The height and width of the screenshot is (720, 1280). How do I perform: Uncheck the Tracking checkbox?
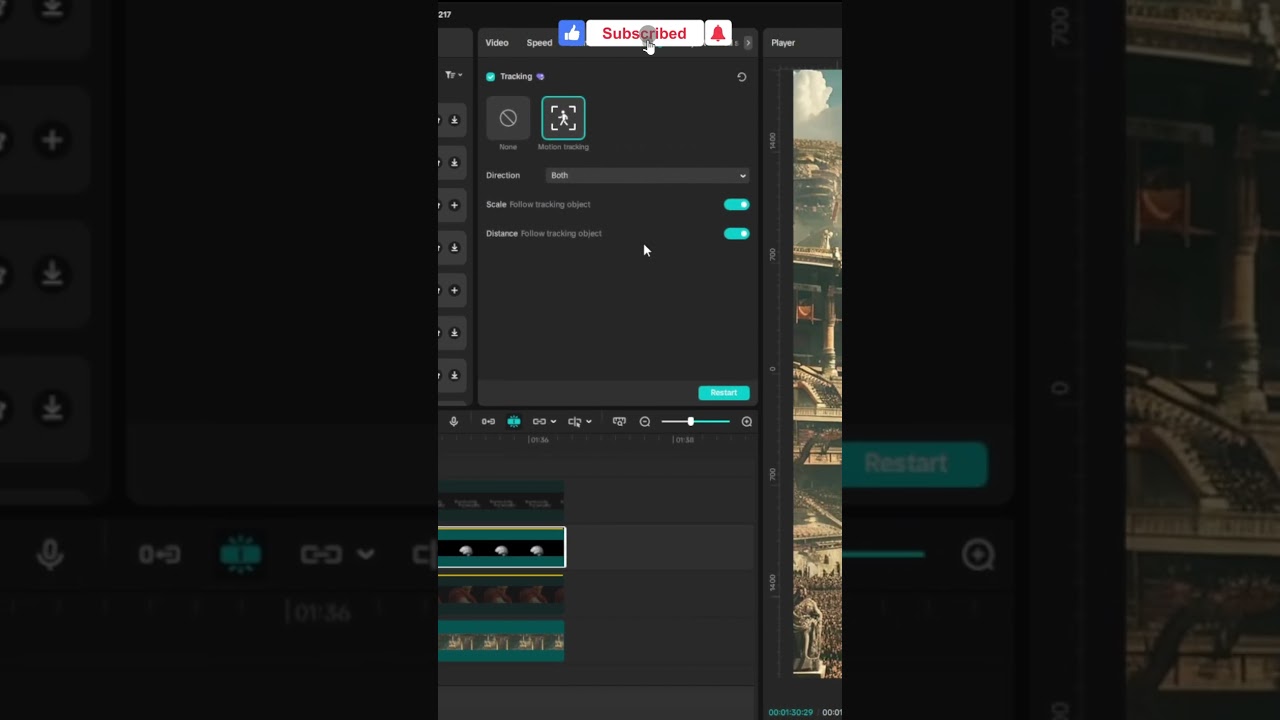[x=490, y=76]
